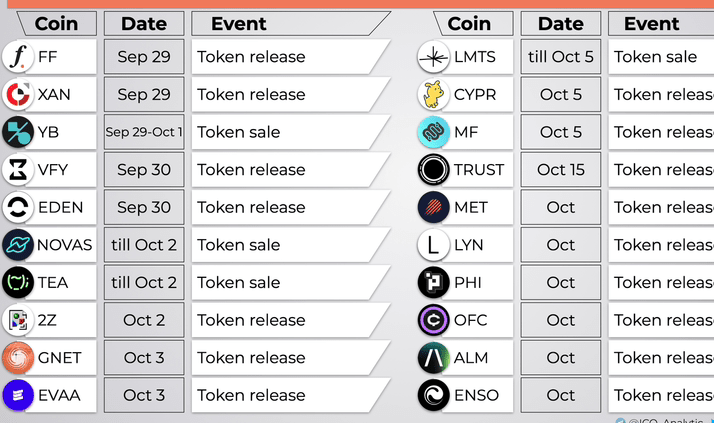This screenshot has width=714, height=423.
Task: Click the FF coin logo icon
Action: pyautogui.click(x=18, y=57)
